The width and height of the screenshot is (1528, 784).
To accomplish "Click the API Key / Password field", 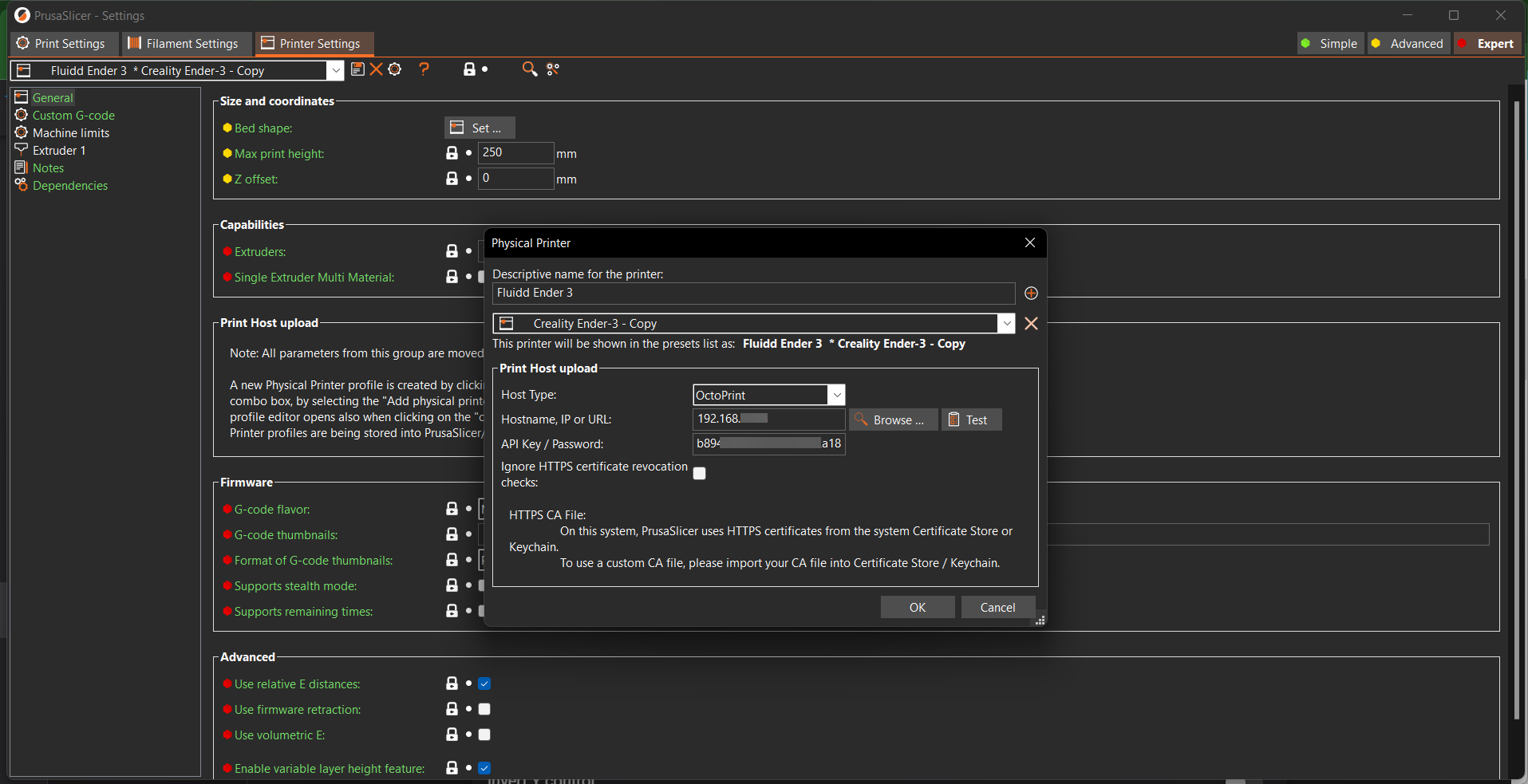I will tap(768, 443).
